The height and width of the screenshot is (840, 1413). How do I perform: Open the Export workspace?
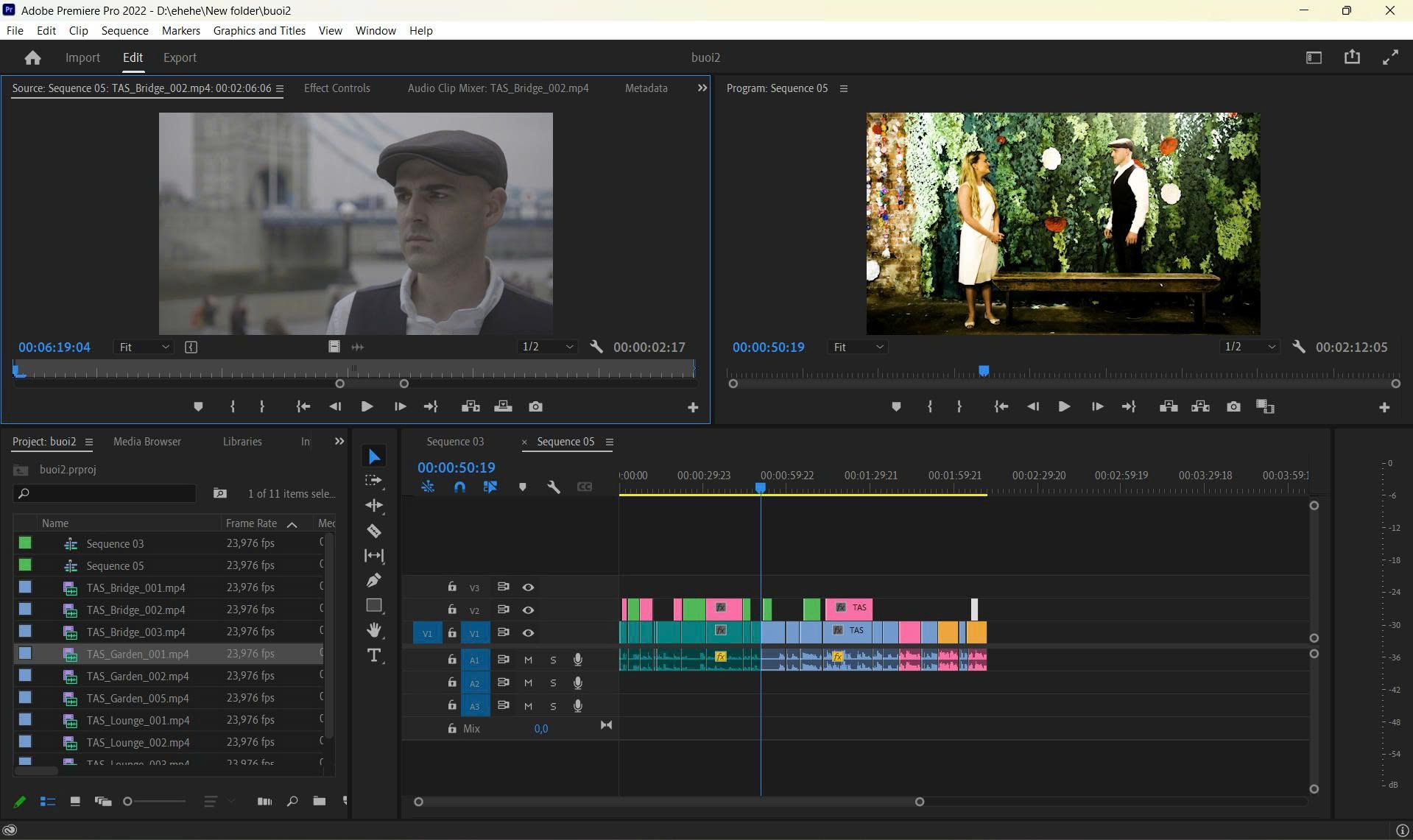tap(180, 57)
